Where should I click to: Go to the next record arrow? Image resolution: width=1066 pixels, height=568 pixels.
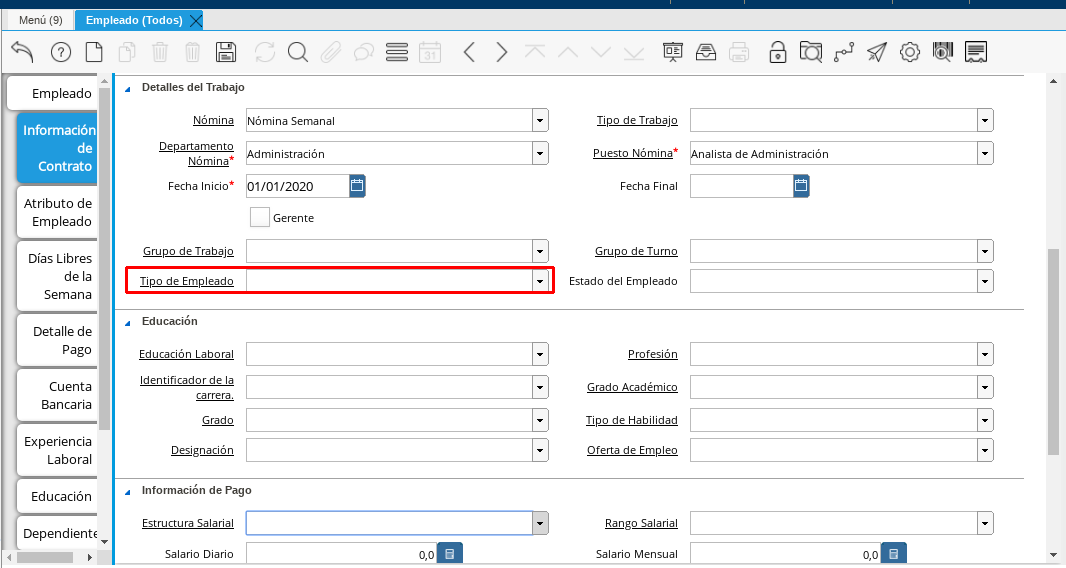tap(502, 52)
